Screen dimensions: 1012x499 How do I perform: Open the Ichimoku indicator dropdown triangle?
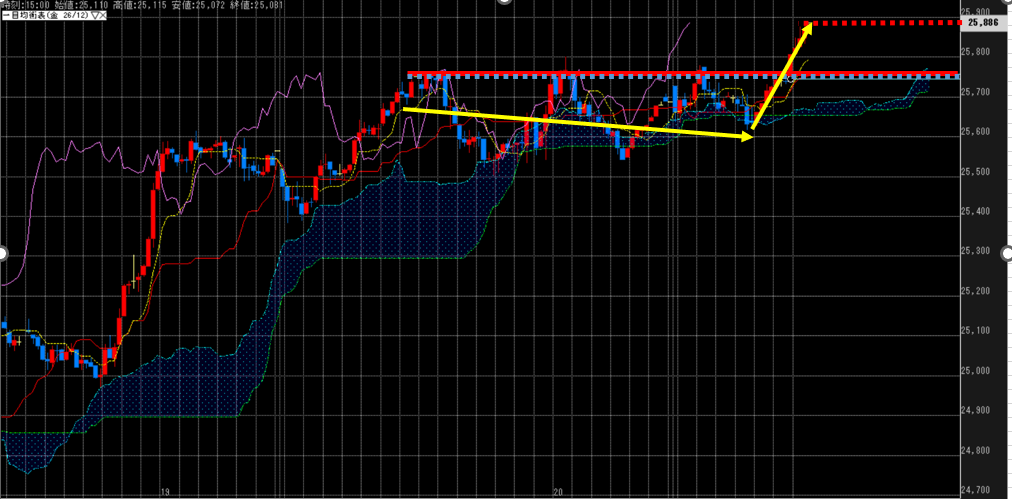93,17
